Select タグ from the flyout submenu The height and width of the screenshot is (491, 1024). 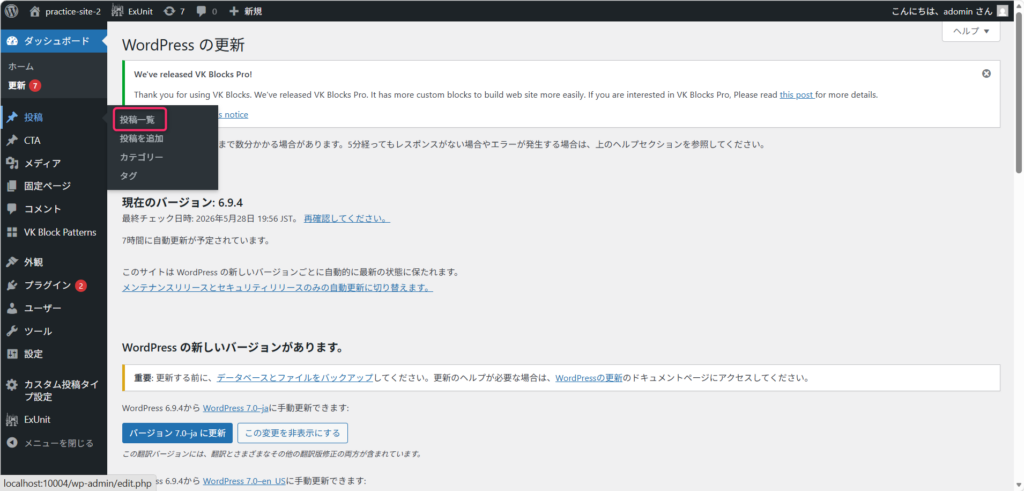tap(128, 176)
